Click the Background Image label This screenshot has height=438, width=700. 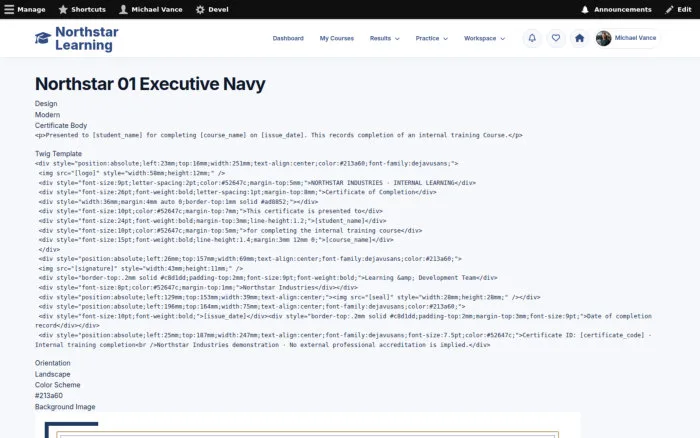click(65, 407)
